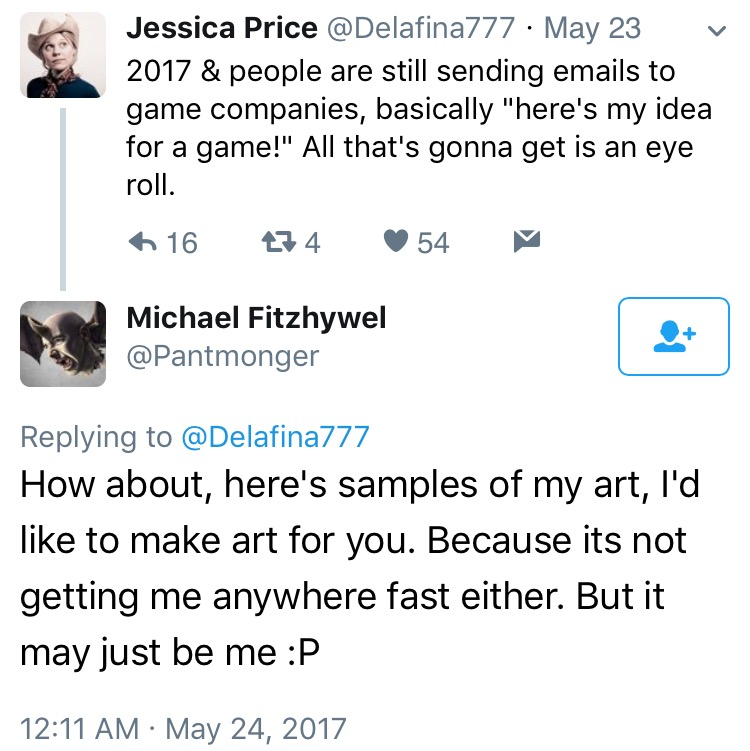The width and height of the screenshot is (750, 751).
Task: Open Jessica Price's profile picture
Action: point(63,56)
